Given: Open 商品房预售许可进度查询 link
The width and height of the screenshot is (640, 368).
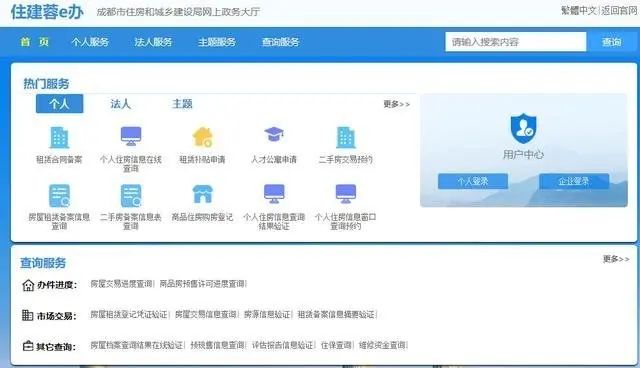Looking at the screenshot, I should (202, 284).
